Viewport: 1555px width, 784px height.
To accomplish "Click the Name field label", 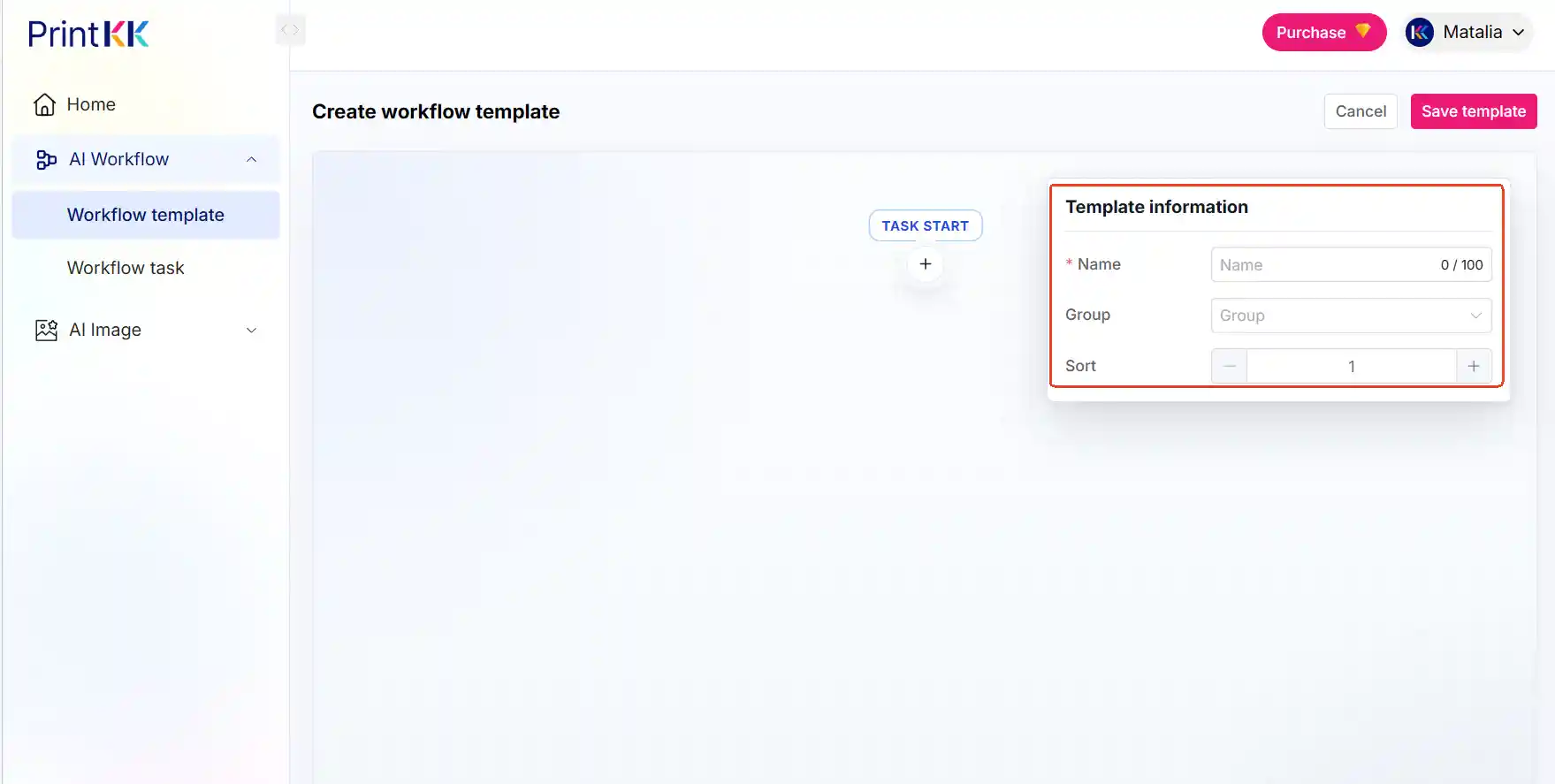I will coord(1099,264).
